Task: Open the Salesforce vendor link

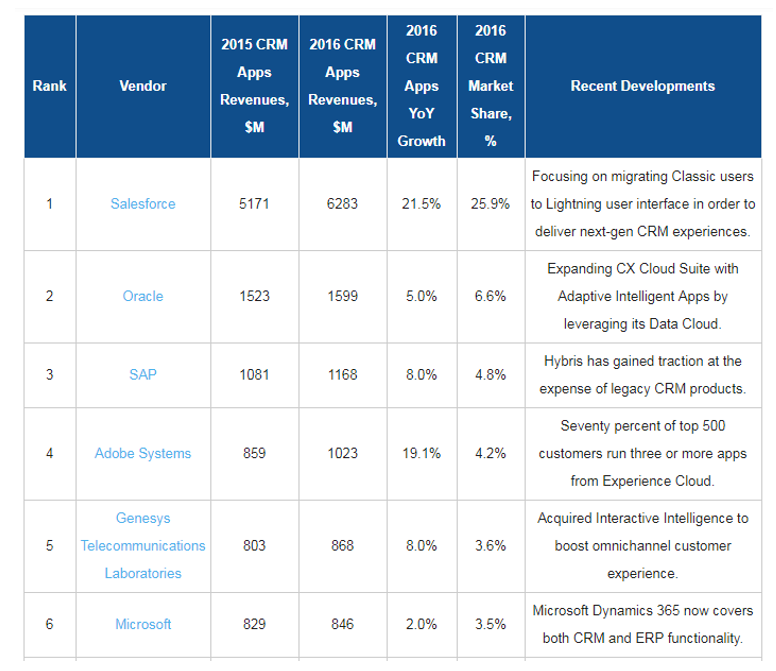Action: (x=143, y=204)
